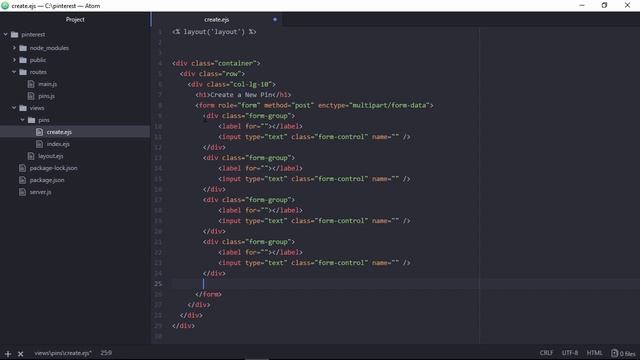
Task: Click the package-lock.json file icon
Action: point(22,168)
